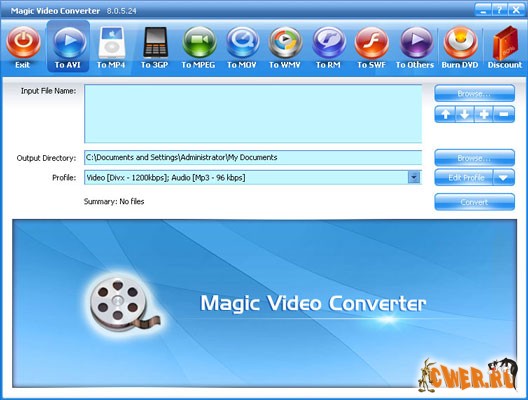
Task: Open the Discount shopping bag icon
Action: [x=505, y=43]
